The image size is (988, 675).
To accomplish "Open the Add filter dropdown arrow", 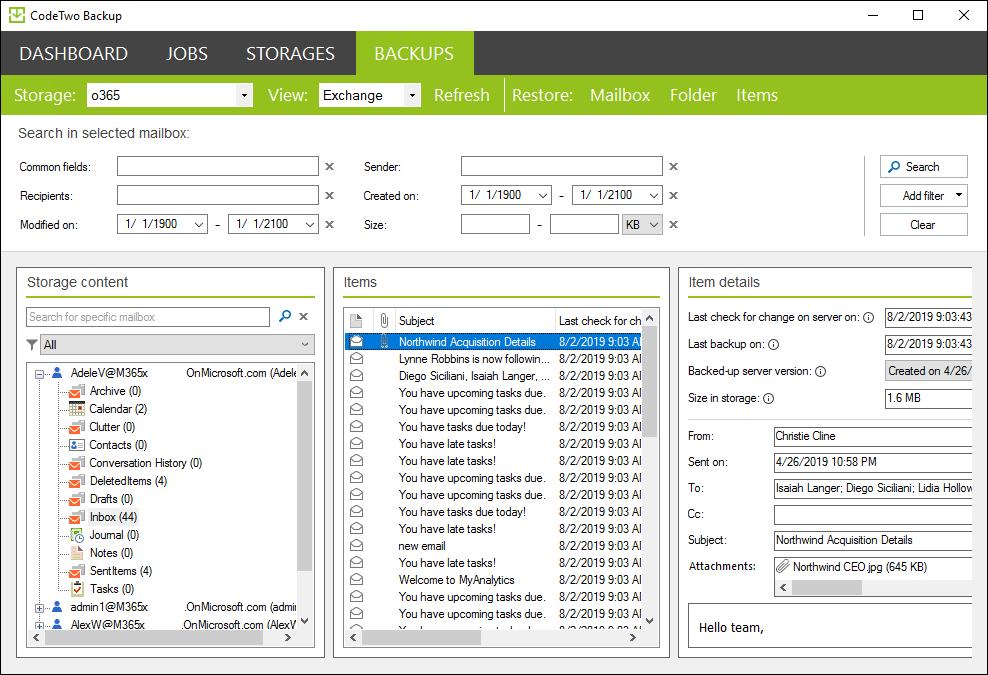I will pos(958,195).
